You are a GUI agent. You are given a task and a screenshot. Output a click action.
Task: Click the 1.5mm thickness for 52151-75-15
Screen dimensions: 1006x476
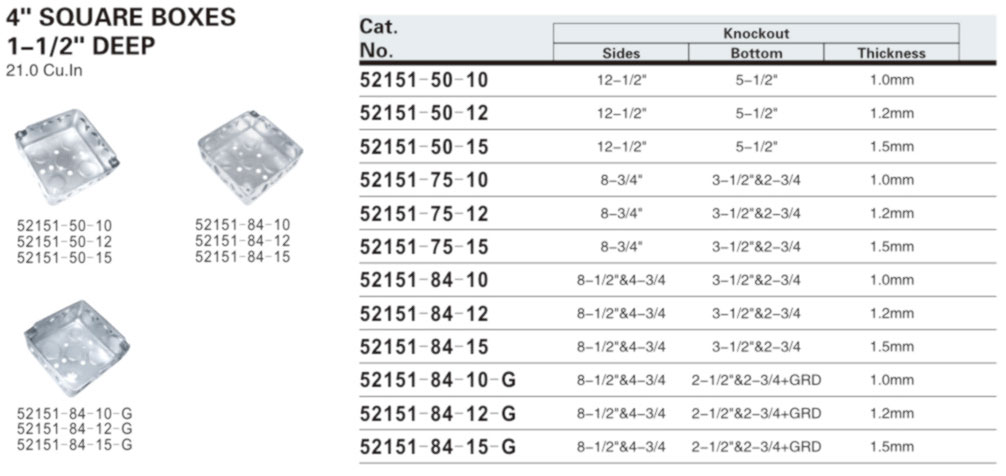click(x=892, y=247)
